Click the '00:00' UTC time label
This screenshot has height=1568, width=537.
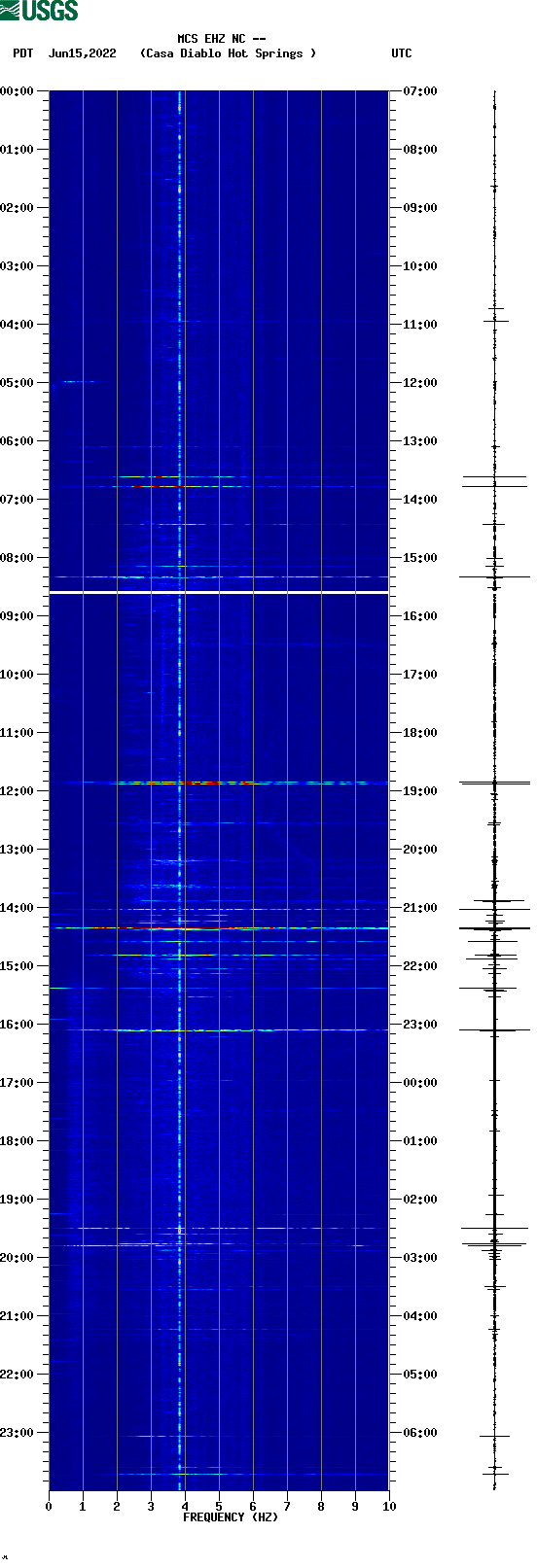click(420, 1083)
